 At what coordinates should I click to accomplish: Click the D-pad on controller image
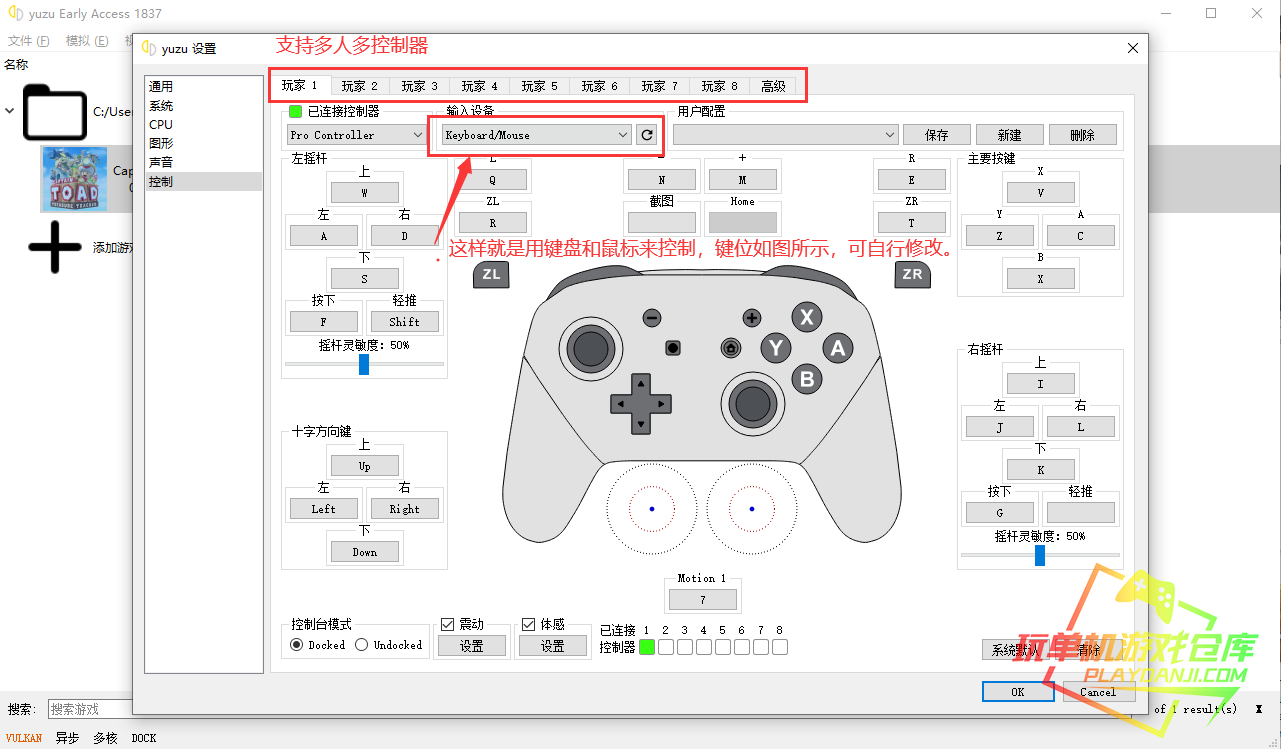coord(640,404)
